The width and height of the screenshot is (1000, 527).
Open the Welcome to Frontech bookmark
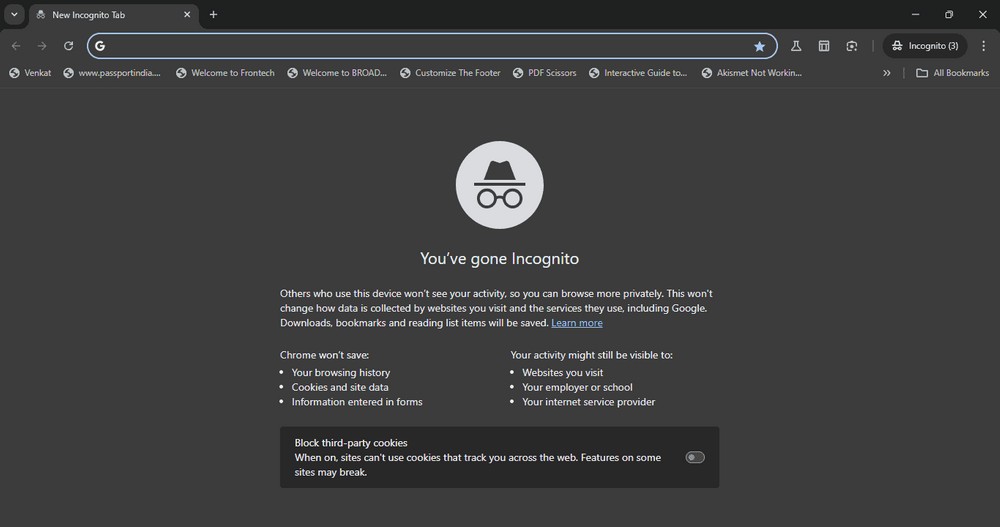coord(225,73)
